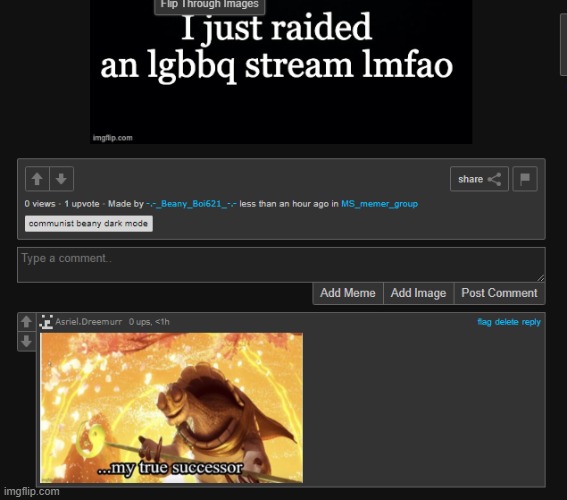Viewport: 567px width, 500px height.
Task: Upvote Asriel.Dreemurr's comment
Action: [26, 322]
